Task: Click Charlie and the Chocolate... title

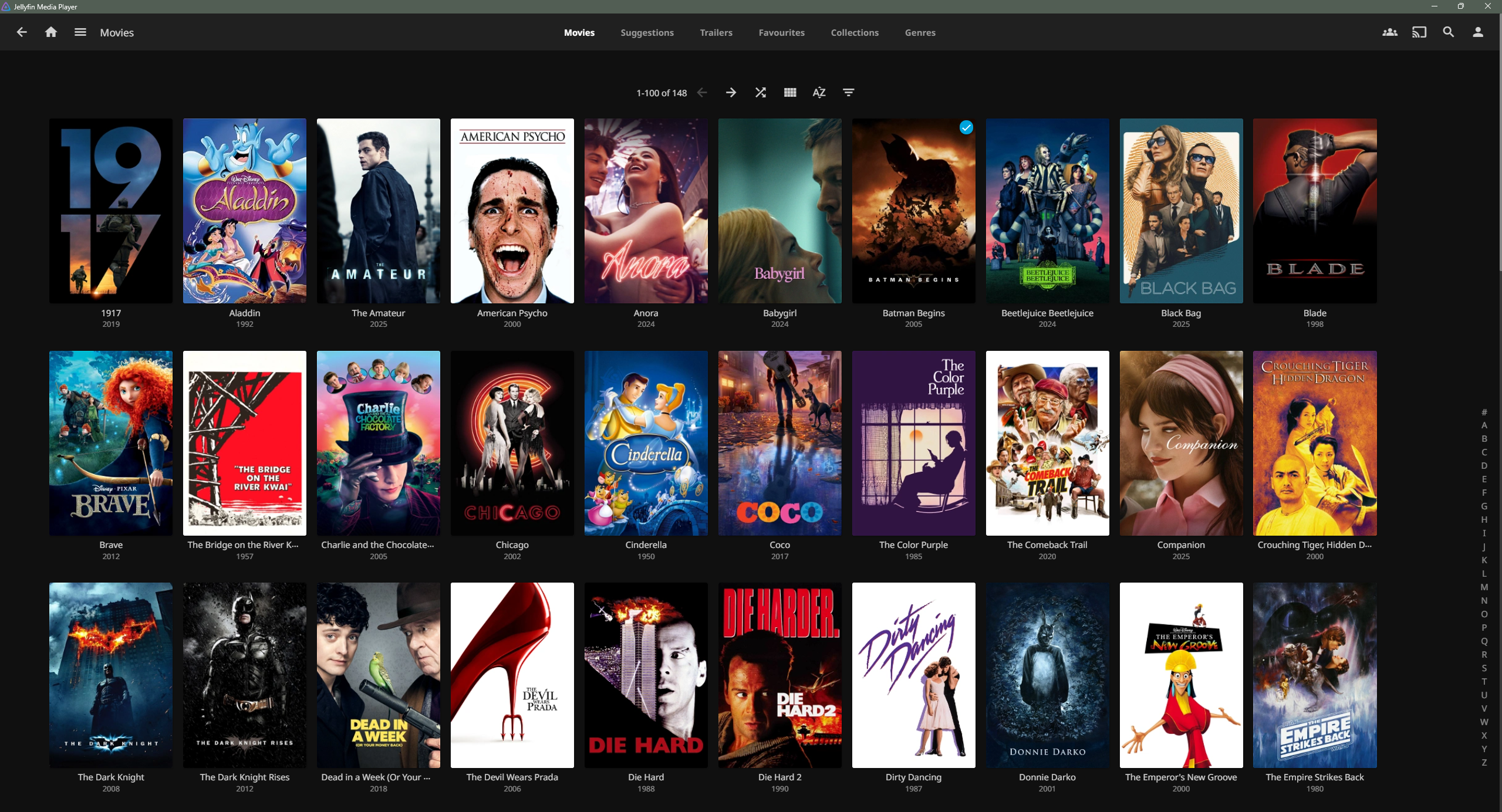Action: [377, 544]
